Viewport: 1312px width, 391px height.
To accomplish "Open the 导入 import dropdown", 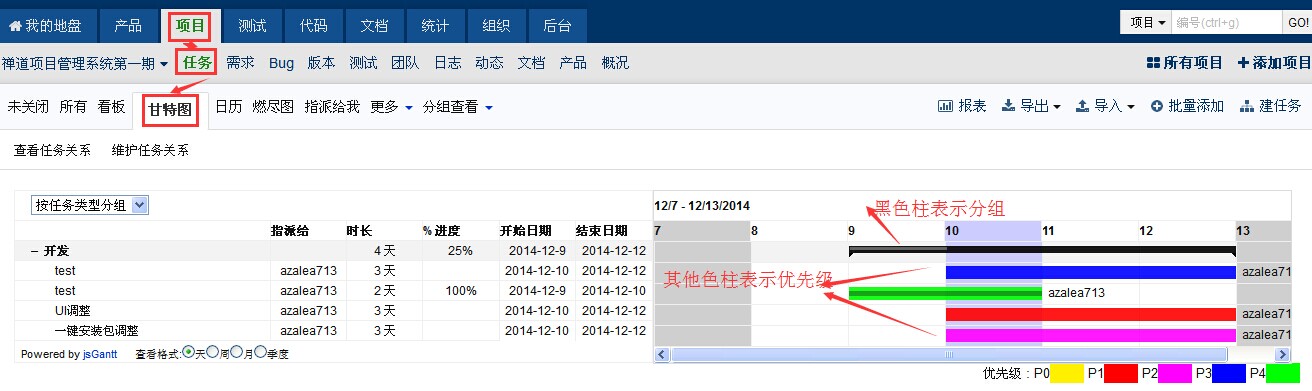I will [x=1105, y=106].
